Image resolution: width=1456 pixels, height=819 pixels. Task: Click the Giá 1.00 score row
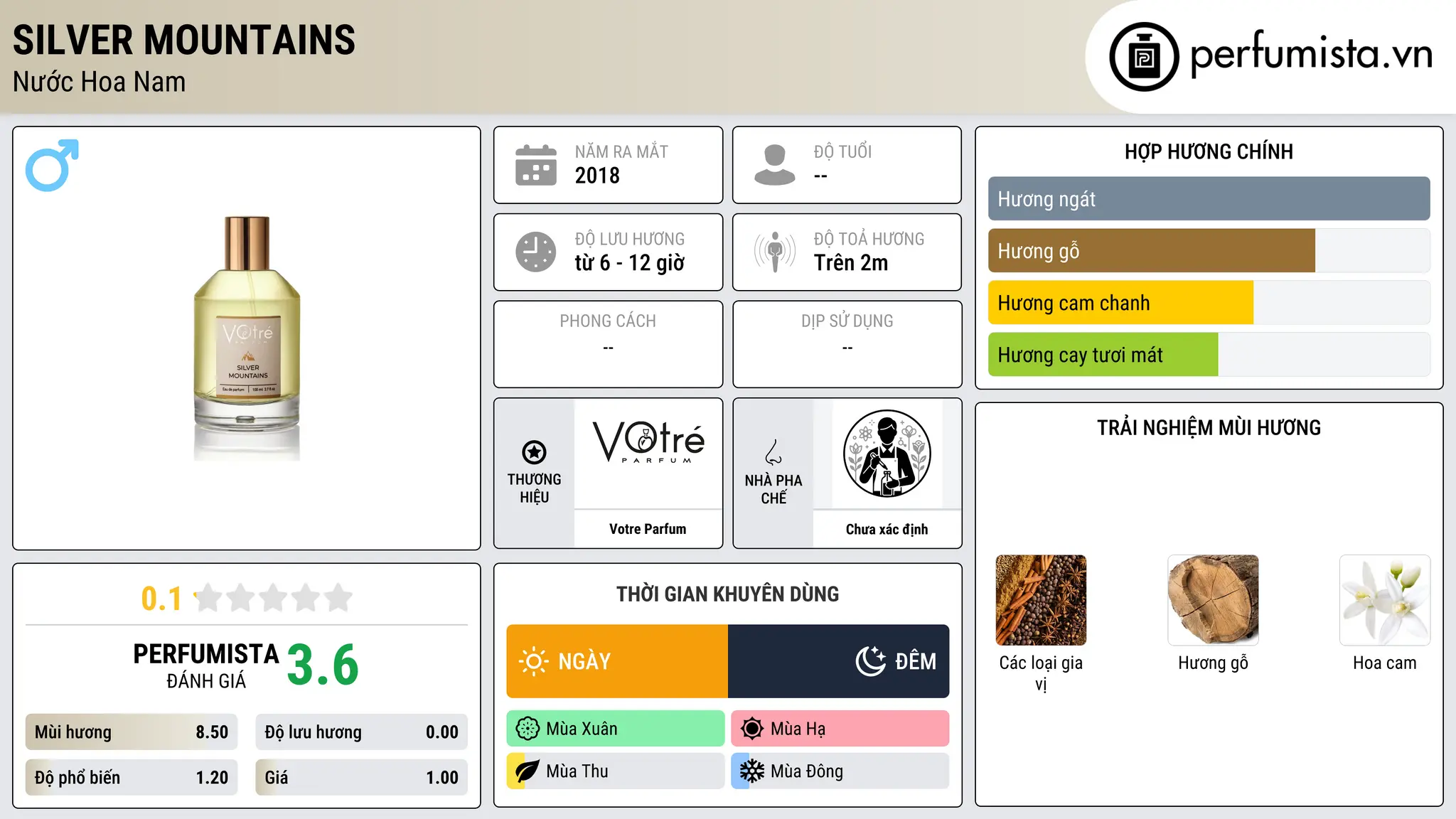click(x=362, y=778)
